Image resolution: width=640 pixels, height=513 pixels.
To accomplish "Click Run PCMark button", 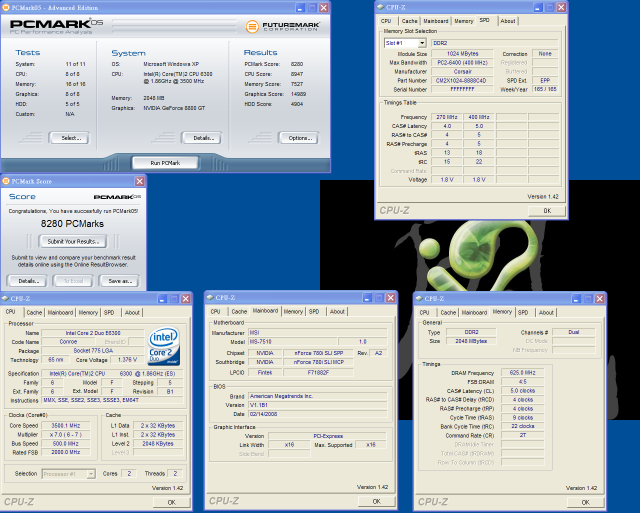I will tap(165, 163).
